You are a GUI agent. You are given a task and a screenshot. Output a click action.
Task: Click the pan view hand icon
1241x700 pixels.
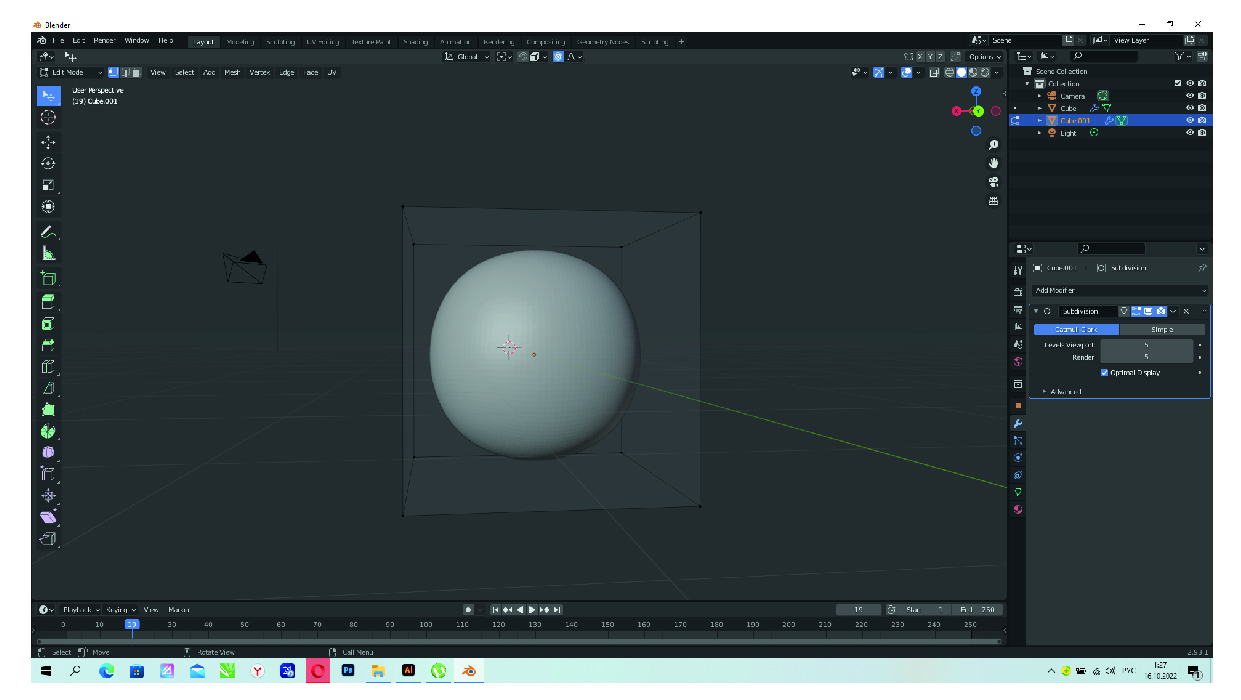pos(993,163)
